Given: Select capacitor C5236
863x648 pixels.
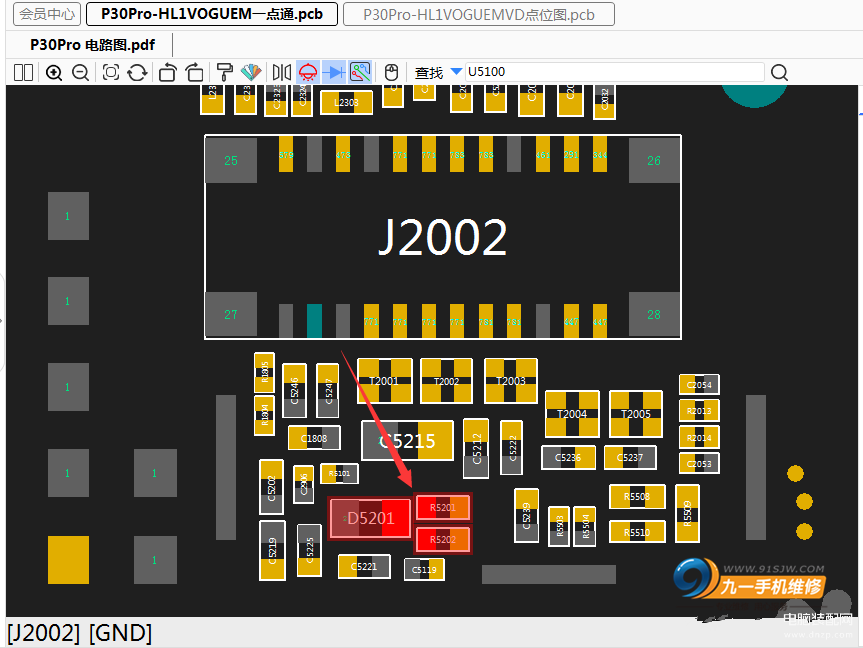Looking at the screenshot, I should 568,458.
